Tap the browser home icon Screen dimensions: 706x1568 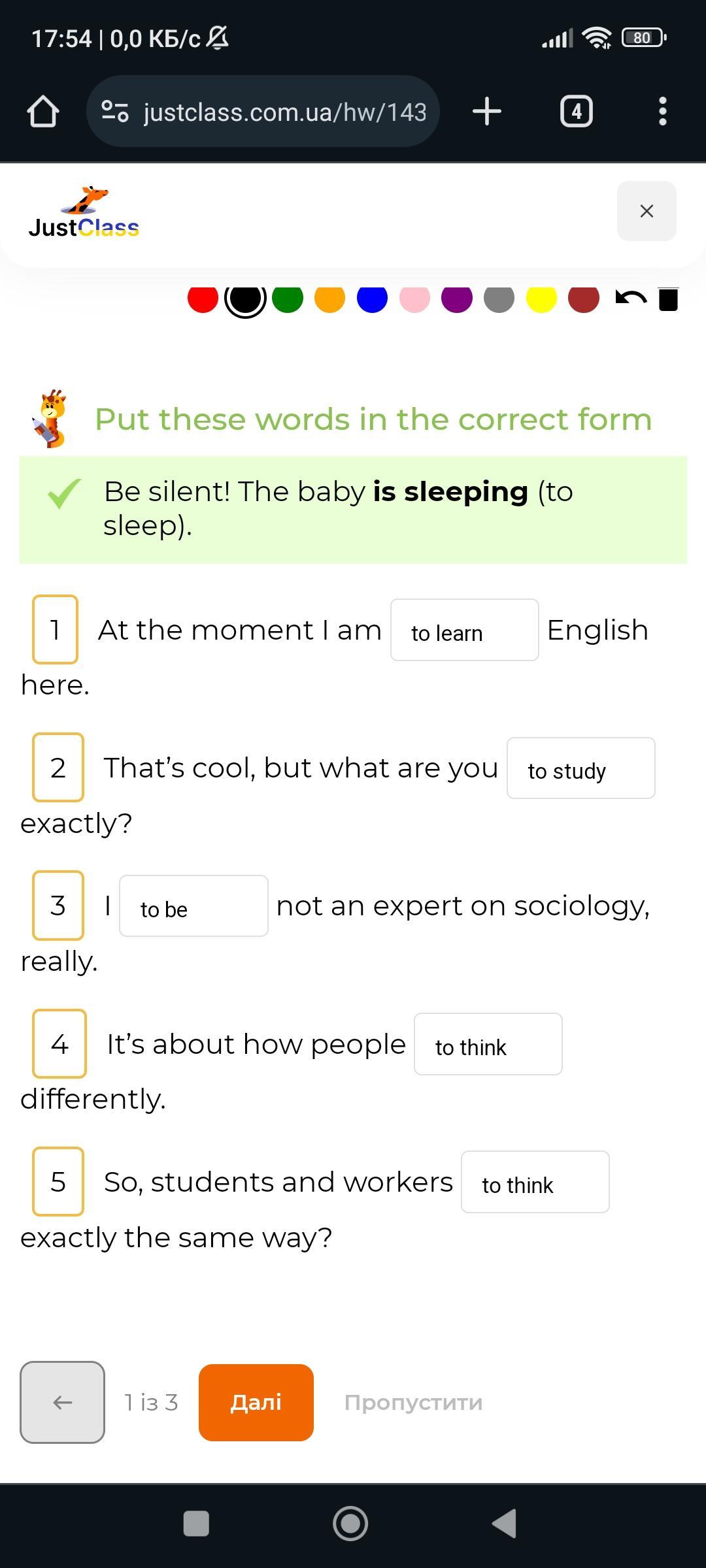(x=43, y=111)
